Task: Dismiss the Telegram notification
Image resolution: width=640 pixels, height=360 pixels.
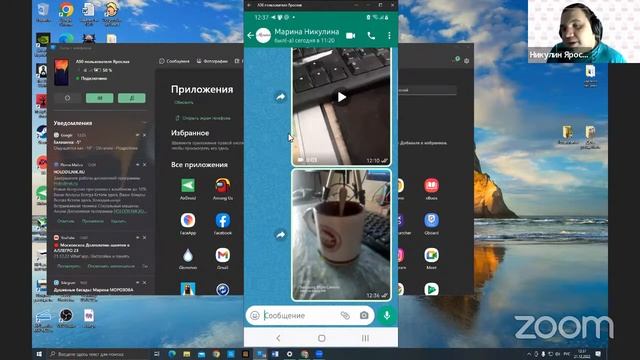Action: (x=144, y=282)
